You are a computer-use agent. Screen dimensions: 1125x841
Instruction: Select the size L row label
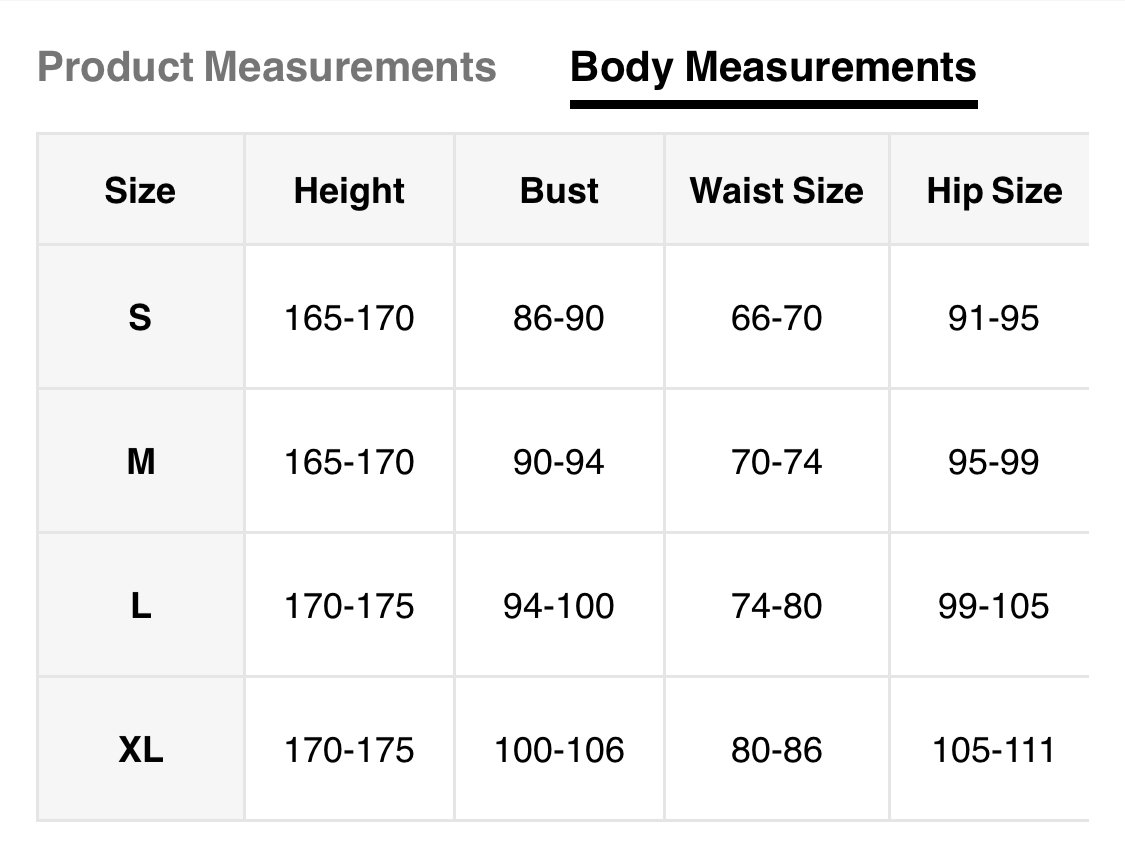point(140,606)
